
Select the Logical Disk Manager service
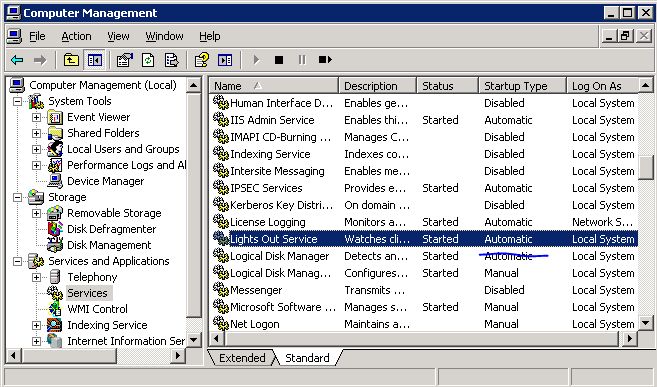click(x=424, y=256)
